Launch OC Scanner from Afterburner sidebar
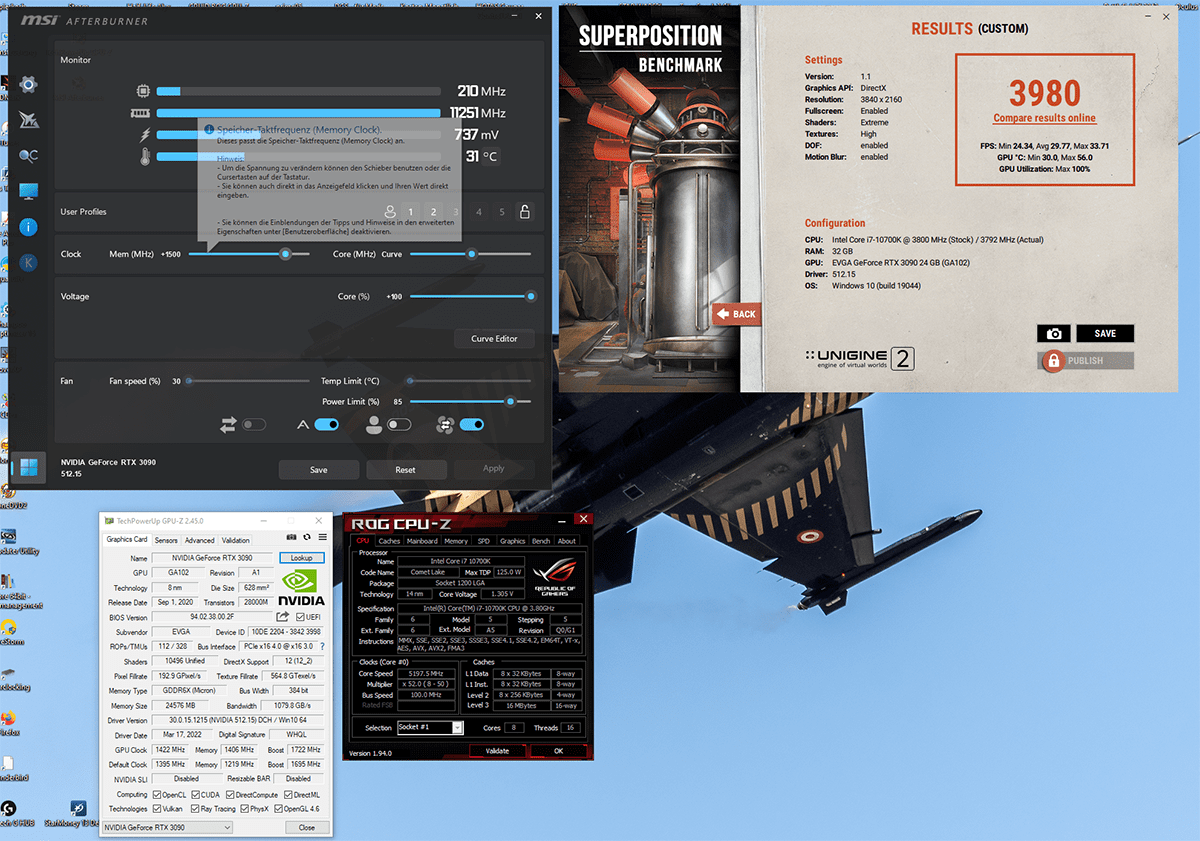The width and height of the screenshot is (1200, 841). coord(28,156)
